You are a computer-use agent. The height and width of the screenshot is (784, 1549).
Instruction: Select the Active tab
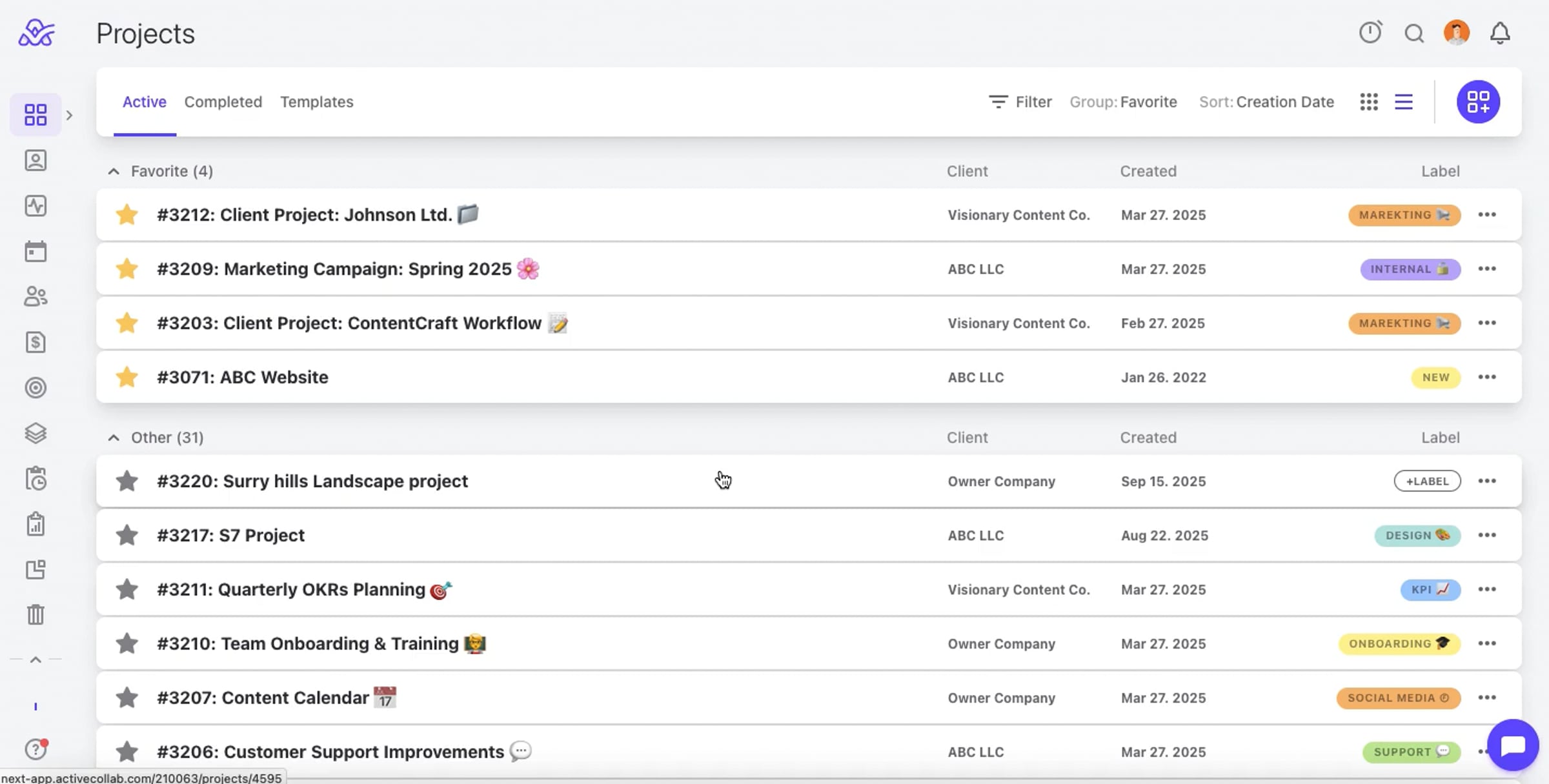click(145, 102)
